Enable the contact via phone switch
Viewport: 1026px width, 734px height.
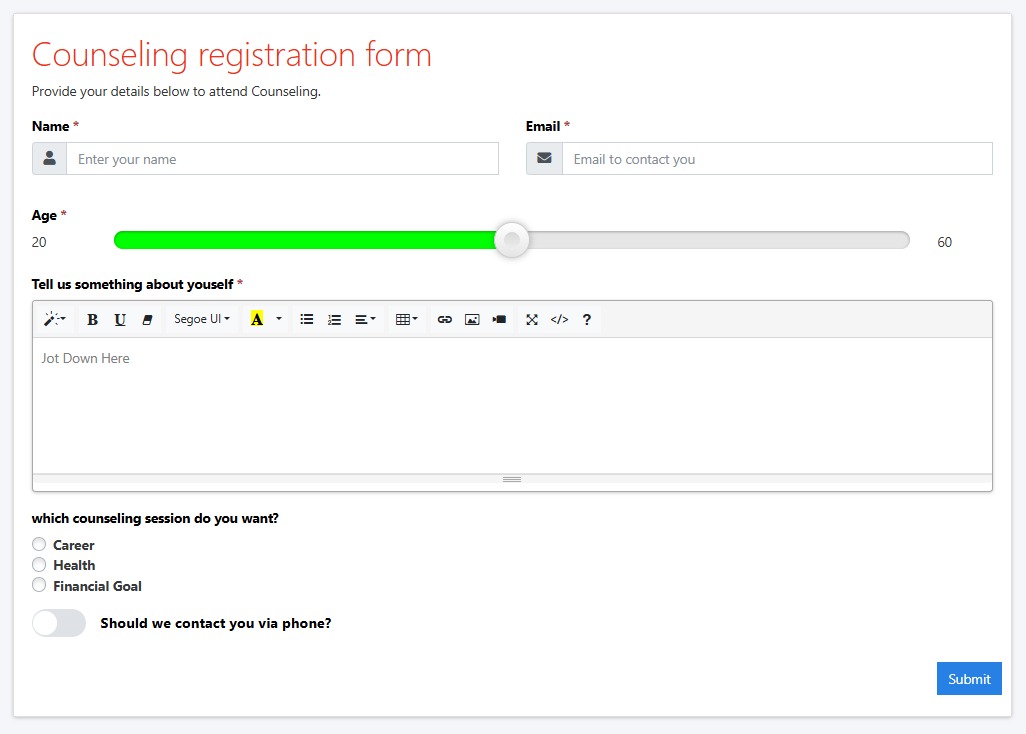tap(59, 623)
